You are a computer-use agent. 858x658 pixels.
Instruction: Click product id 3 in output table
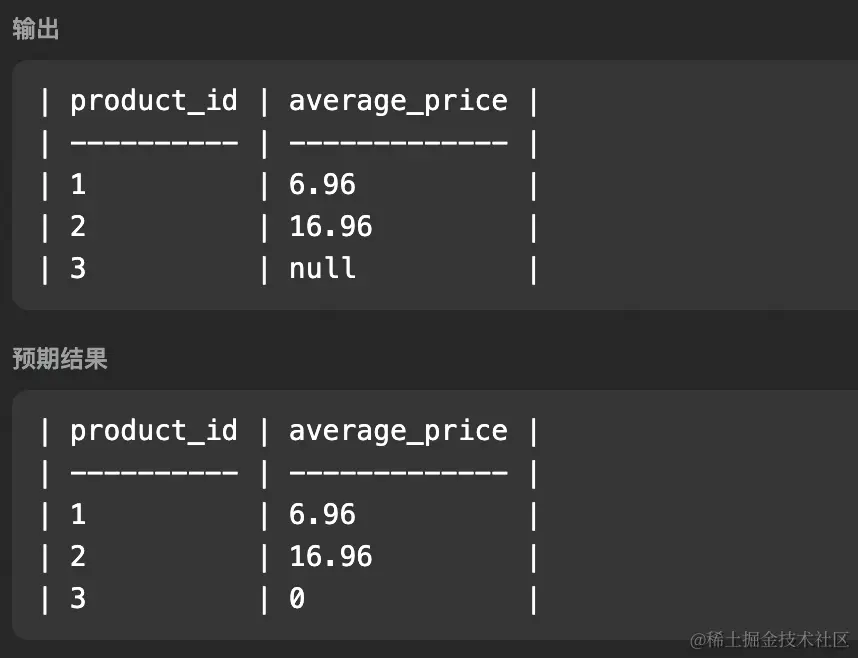[78, 268]
